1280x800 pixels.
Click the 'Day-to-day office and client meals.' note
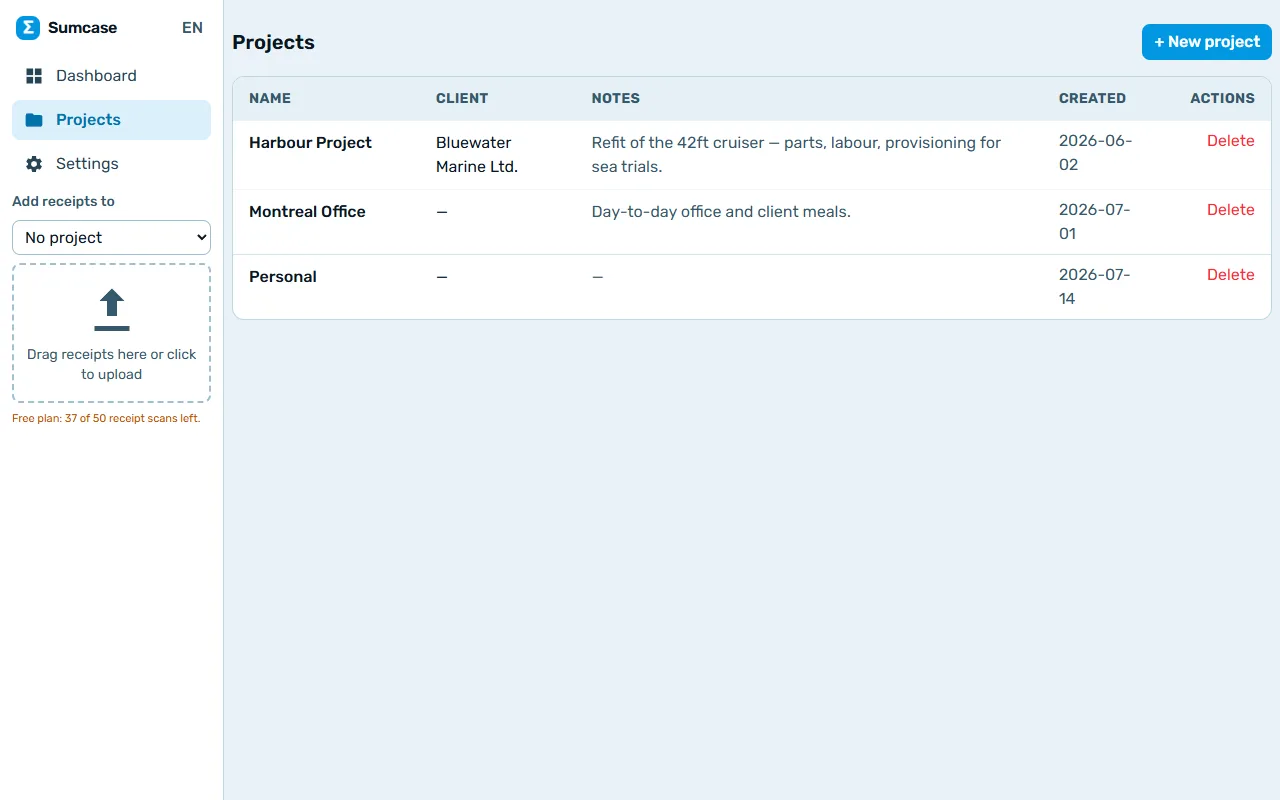(721, 212)
